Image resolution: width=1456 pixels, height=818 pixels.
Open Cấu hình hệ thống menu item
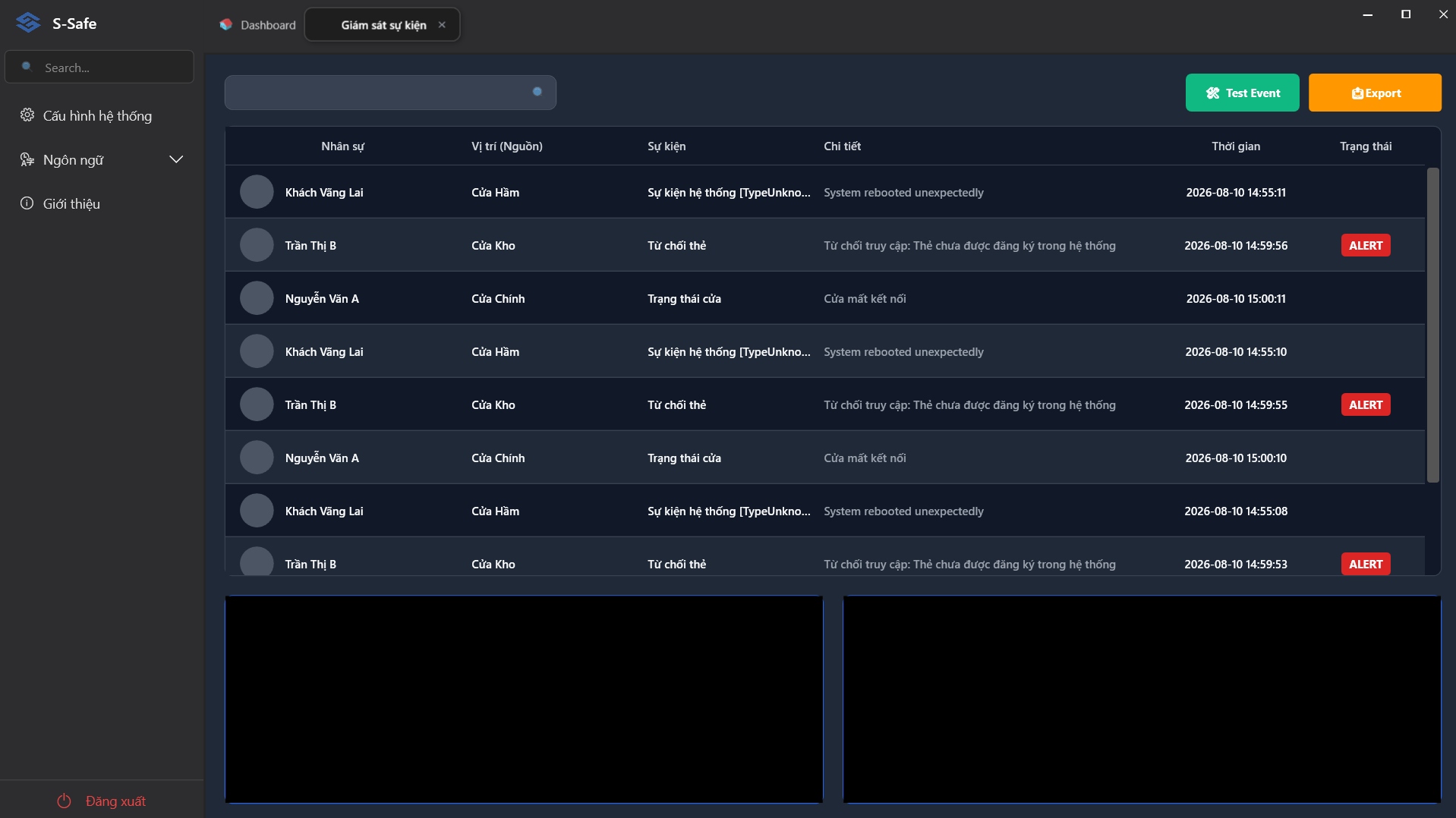pos(101,115)
